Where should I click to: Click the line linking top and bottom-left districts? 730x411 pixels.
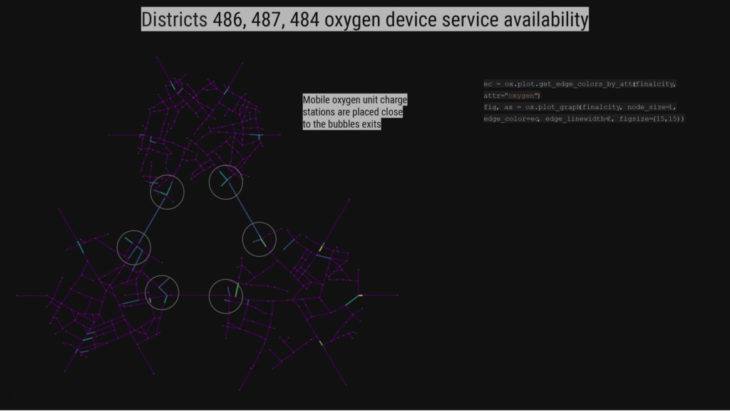coord(150,220)
